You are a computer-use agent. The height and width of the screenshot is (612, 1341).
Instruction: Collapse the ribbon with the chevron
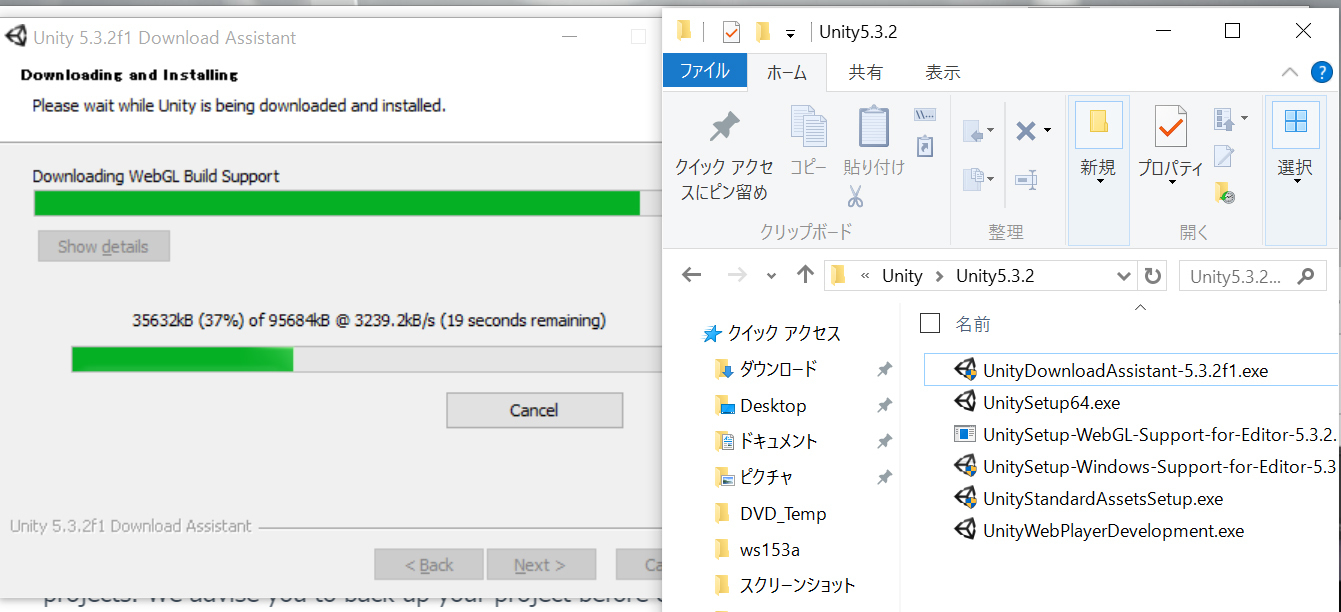coord(1289,72)
